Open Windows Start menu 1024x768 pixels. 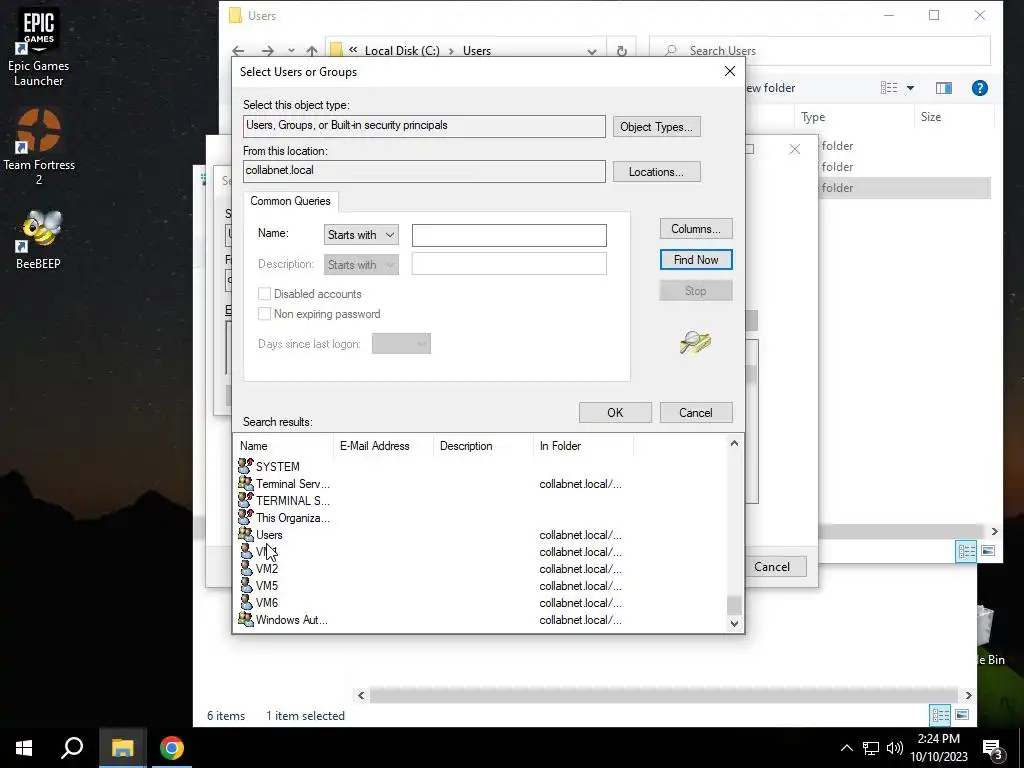24,748
